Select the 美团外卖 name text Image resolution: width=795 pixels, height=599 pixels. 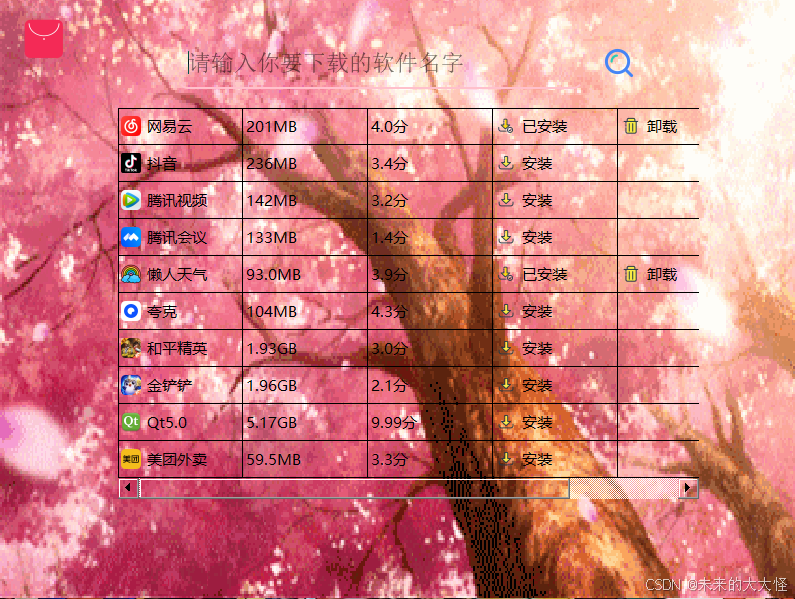[177, 460]
